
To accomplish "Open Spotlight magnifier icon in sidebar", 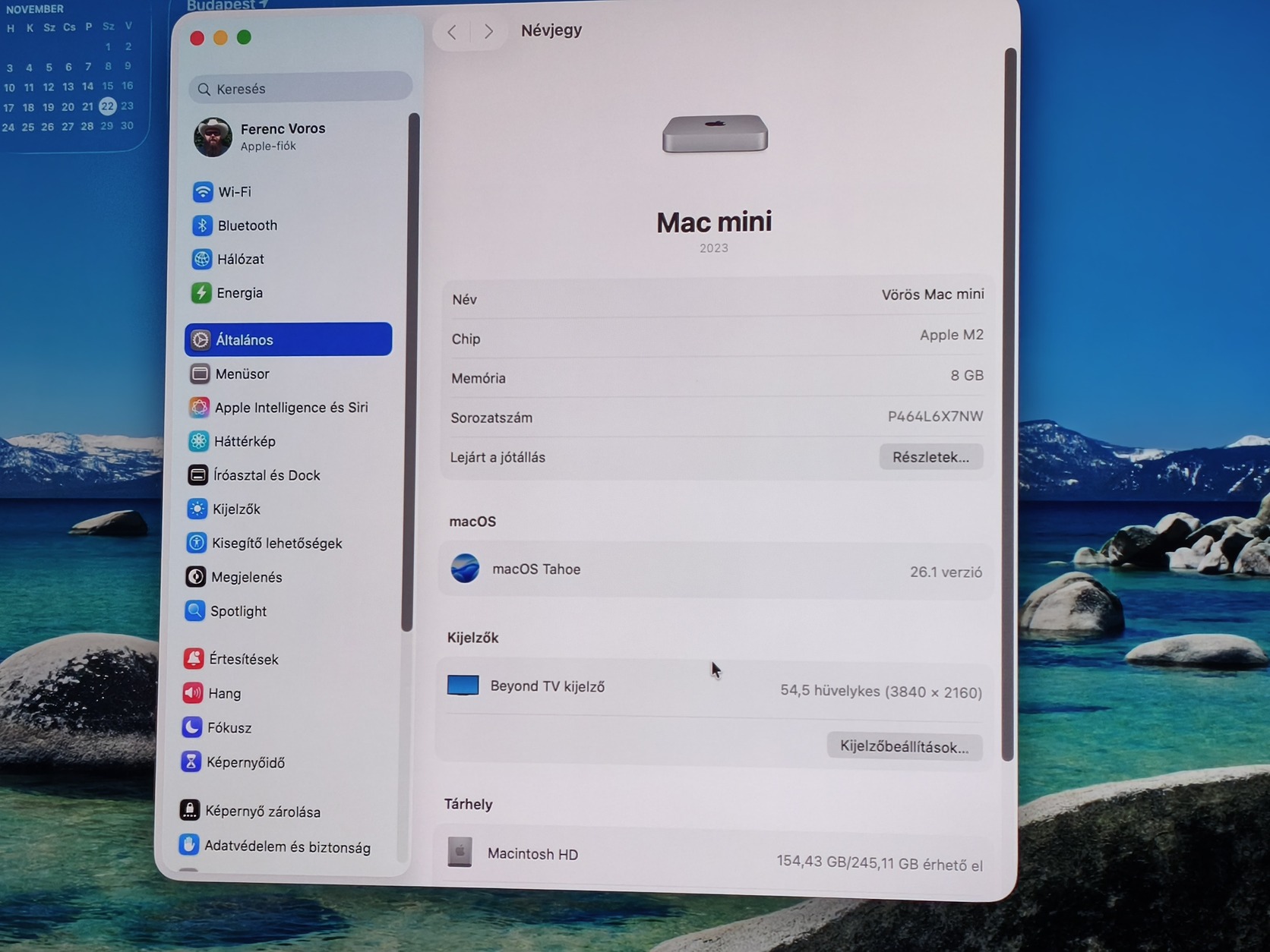I will click(x=194, y=610).
